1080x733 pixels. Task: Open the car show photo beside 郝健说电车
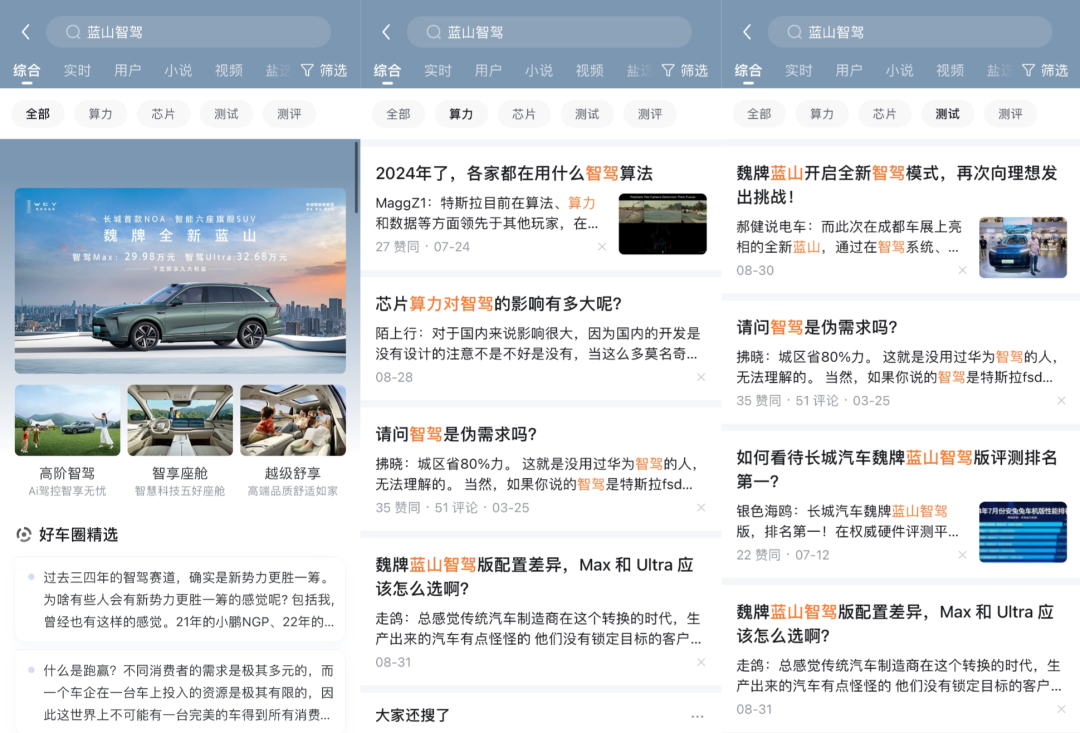(x=1023, y=247)
